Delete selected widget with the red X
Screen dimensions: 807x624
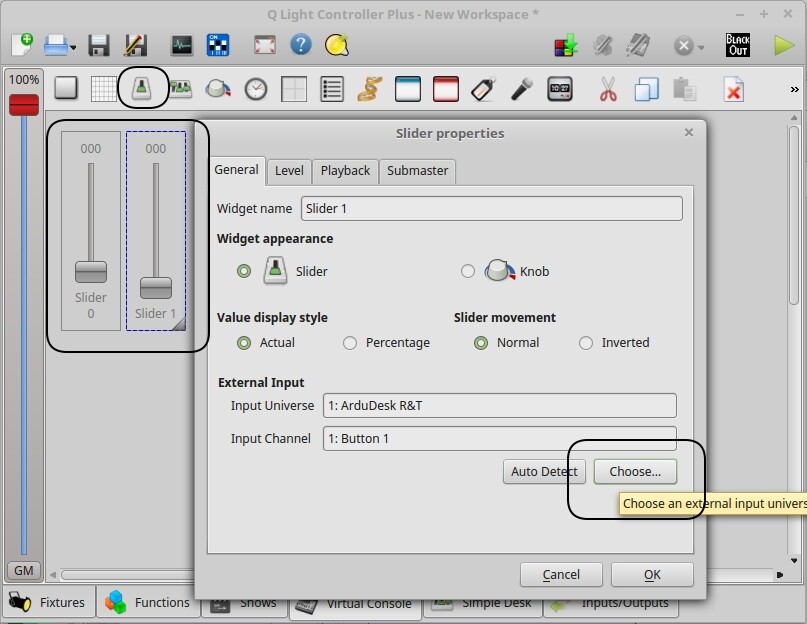tap(734, 89)
